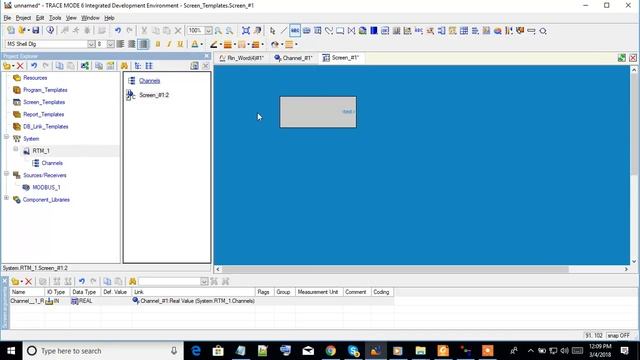This screenshot has height=360, width=640.
Task: Select the pointer selection tool
Action: coord(273,31)
